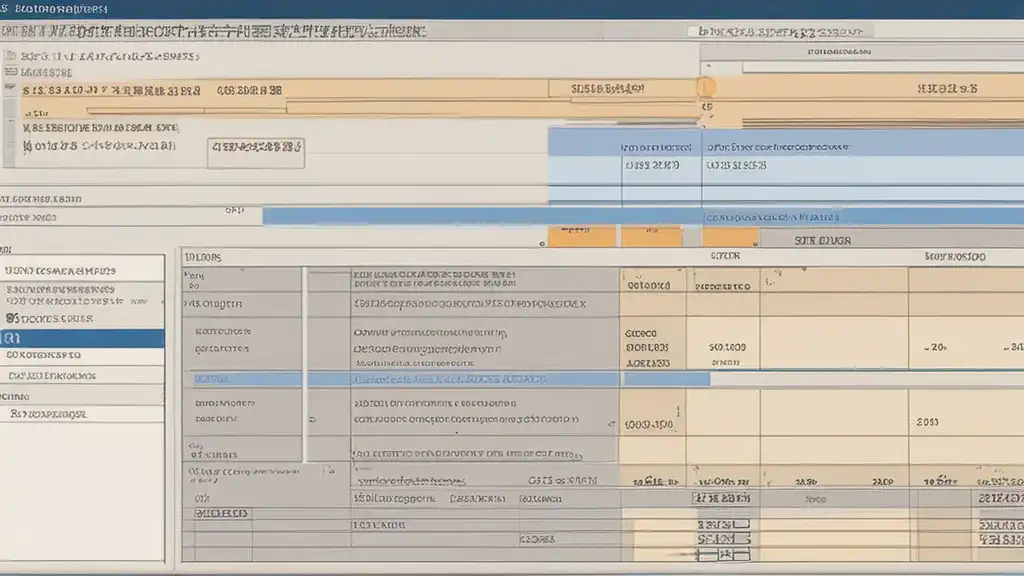Click the leftmost small orange block above the table
Viewport: 1024px width, 576px height.
tap(573, 237)
